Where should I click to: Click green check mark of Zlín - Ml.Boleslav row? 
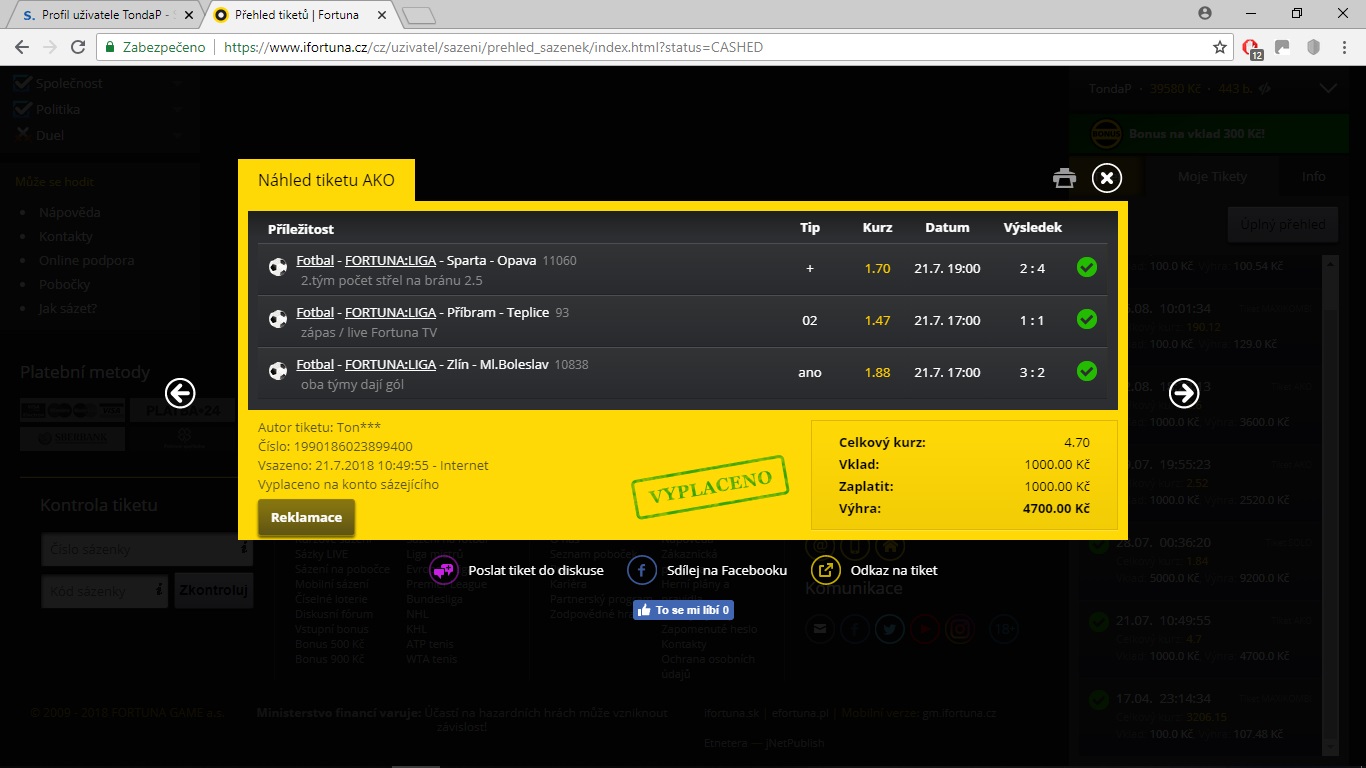pyautogui.click(x=1087, y=371)
